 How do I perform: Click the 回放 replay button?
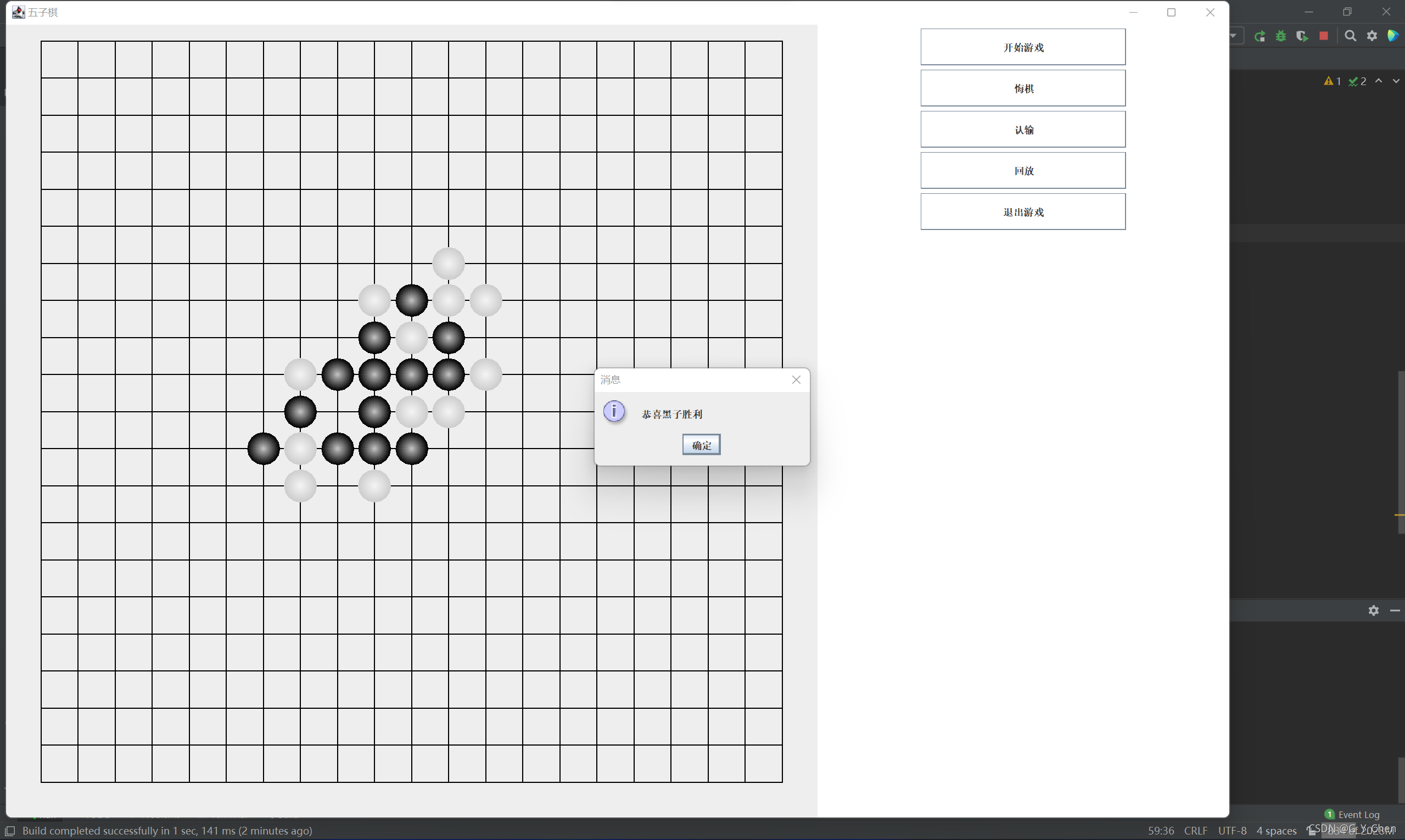(1022, 170)
